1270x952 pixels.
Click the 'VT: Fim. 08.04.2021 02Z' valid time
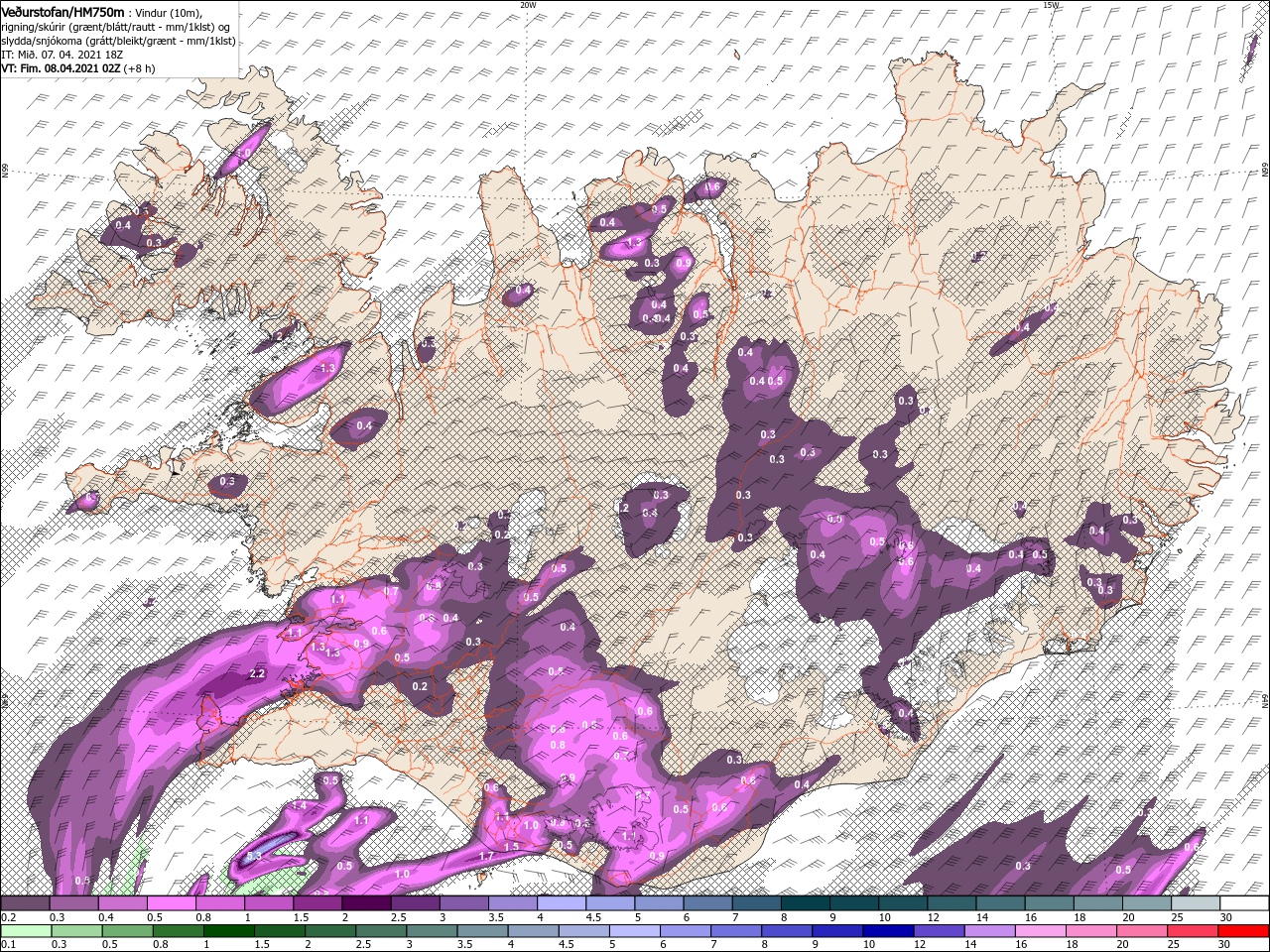tap(61, 69)
